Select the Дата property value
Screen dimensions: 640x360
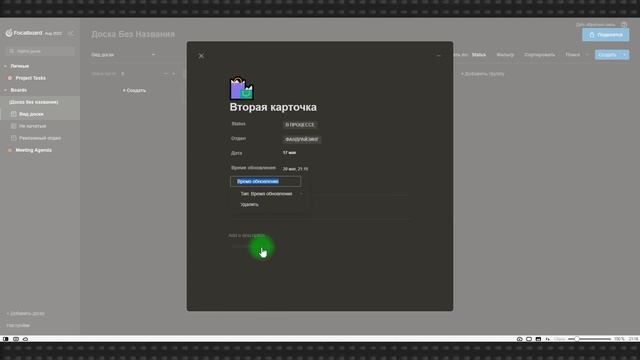click(x=289, y=153)
